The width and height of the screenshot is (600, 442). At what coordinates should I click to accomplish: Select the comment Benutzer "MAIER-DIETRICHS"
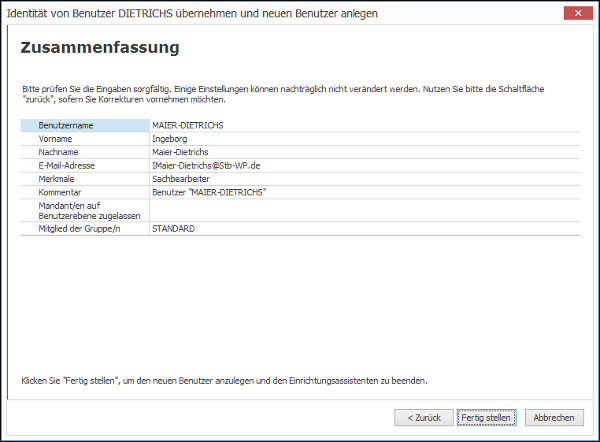click(x=209, y=192)
